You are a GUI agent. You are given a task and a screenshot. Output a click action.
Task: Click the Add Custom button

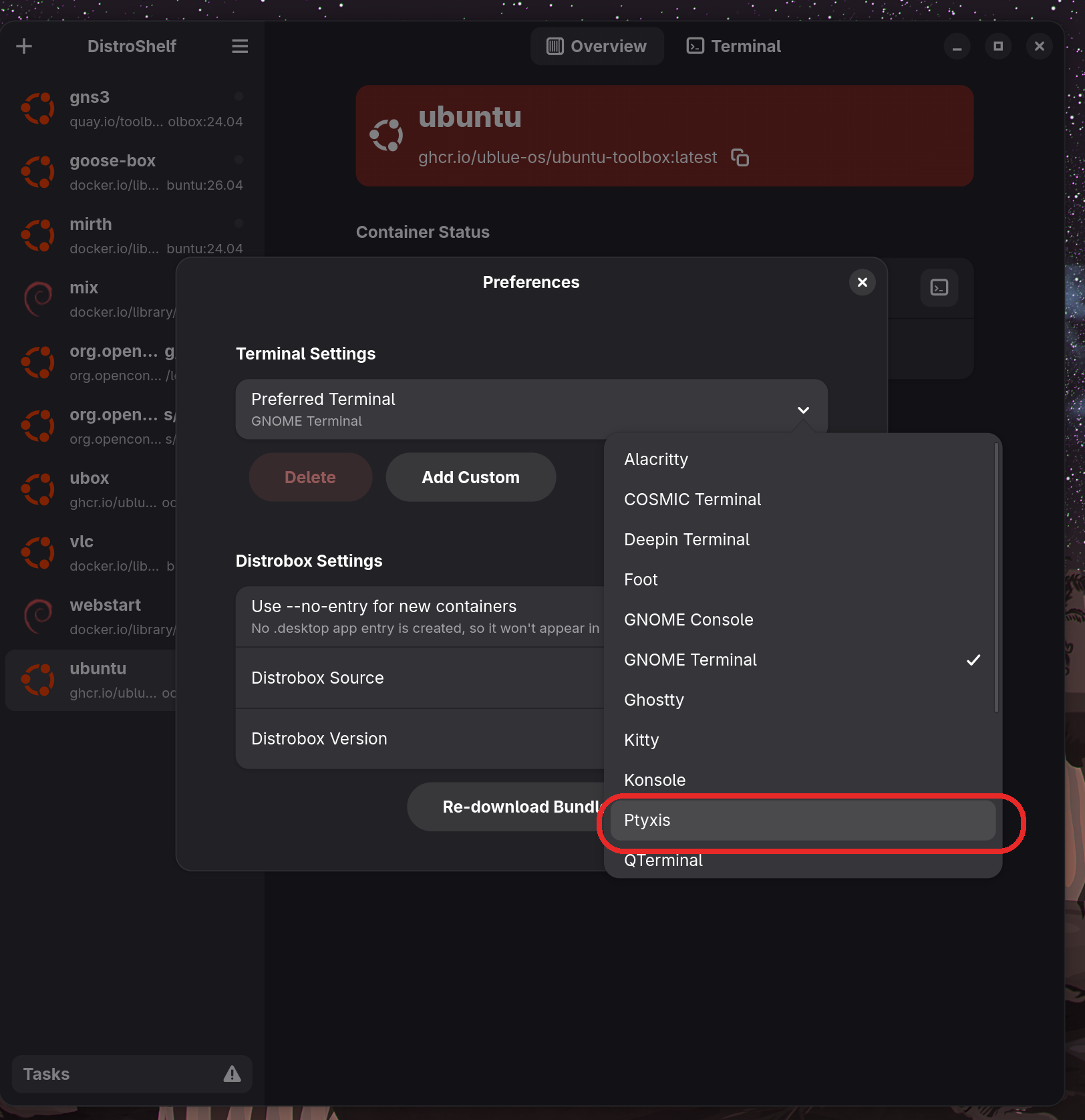pos(470,477)
